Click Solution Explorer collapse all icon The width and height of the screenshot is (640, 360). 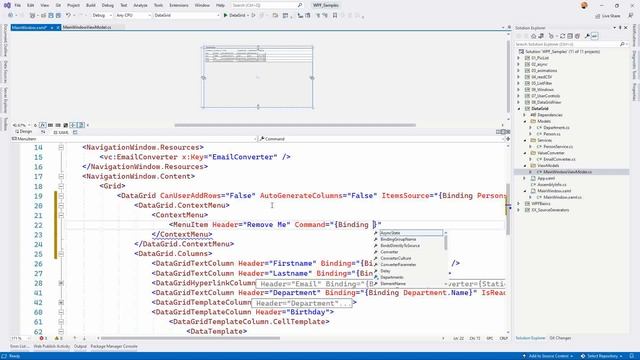click(x=570, y=36)
